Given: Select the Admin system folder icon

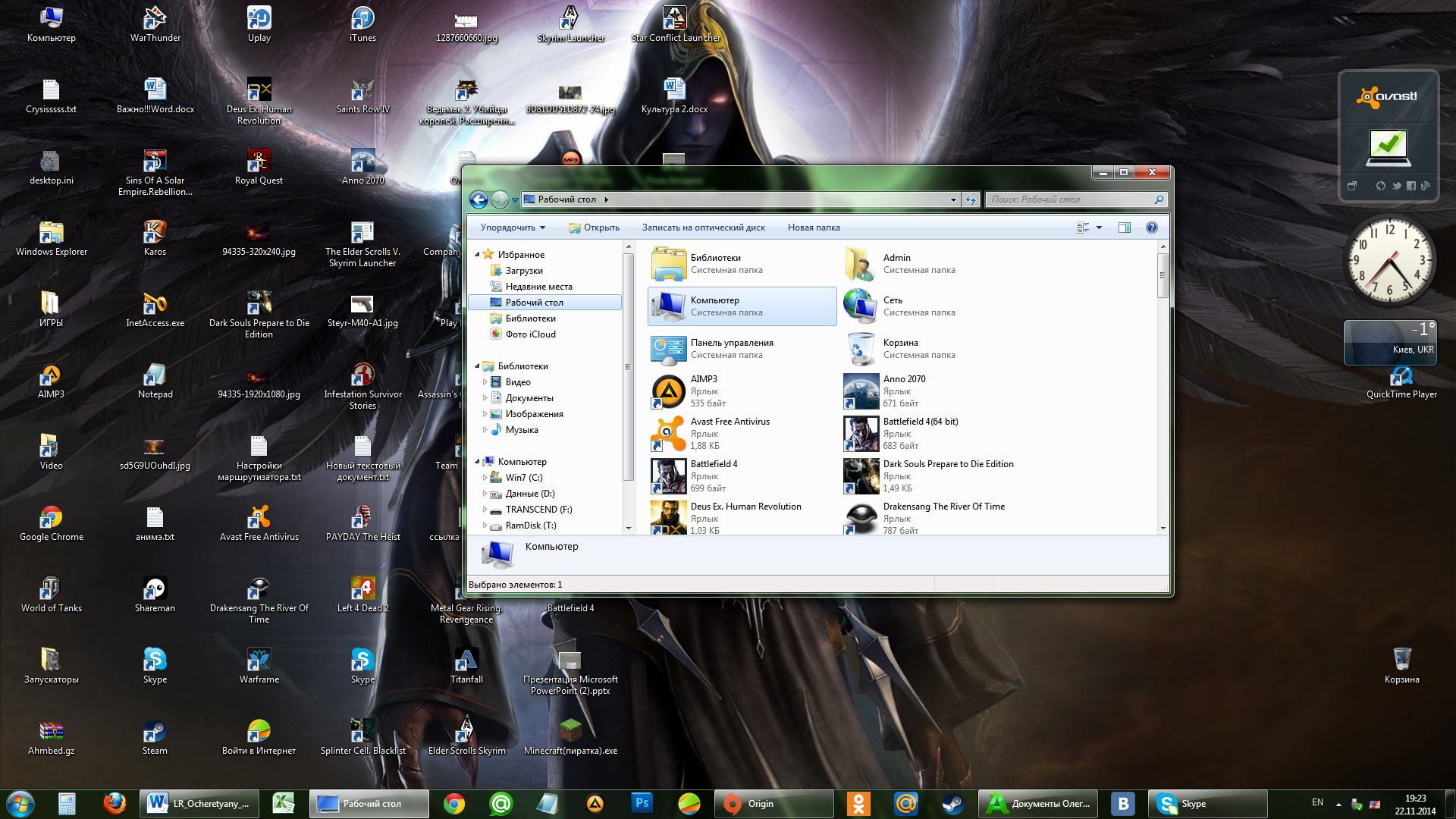Looking at the screenshot, I should click(861, 264).
